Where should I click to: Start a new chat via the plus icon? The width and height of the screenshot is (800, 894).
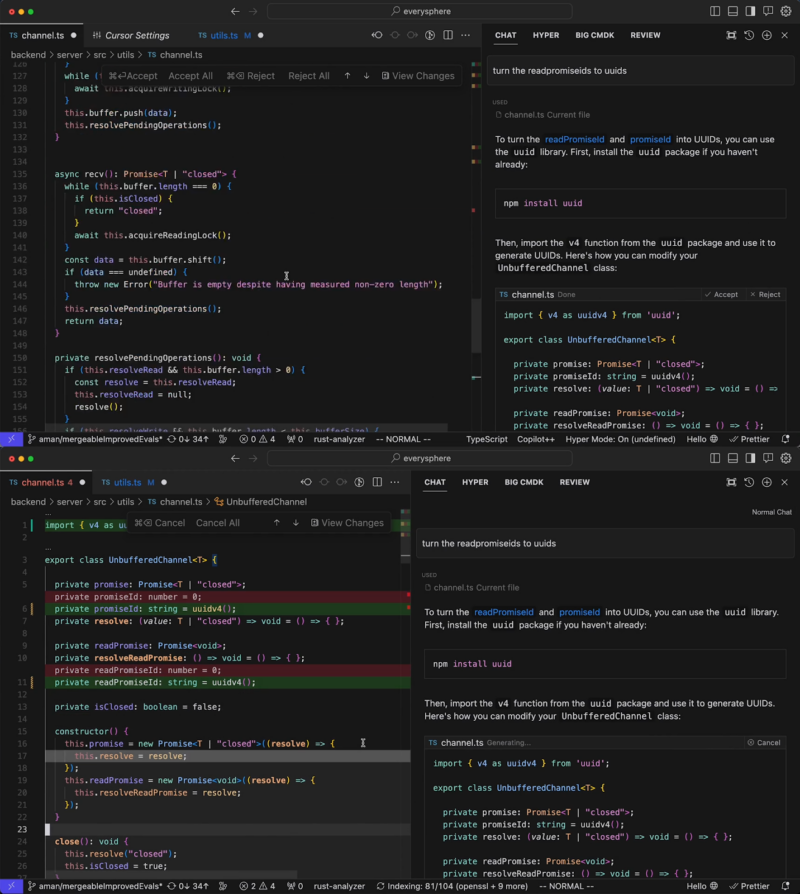767,34
